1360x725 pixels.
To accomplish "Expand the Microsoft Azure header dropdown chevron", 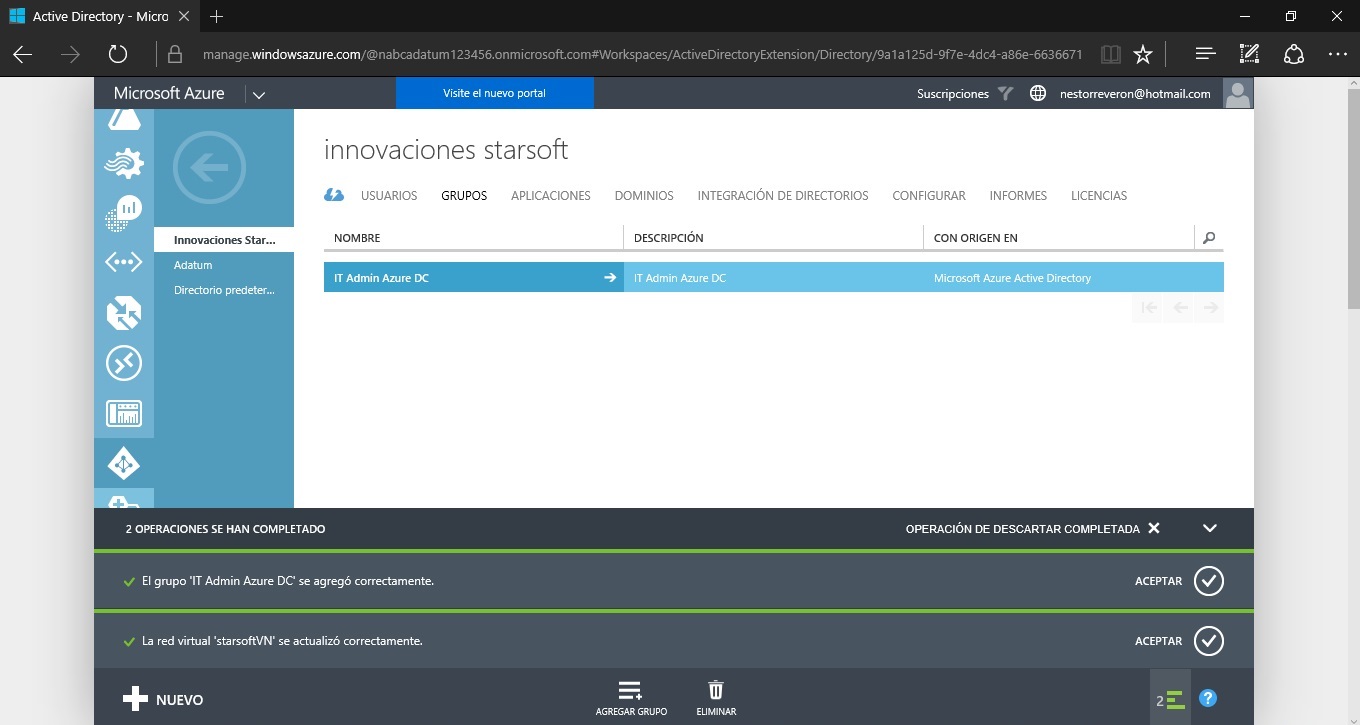I will (x=259, y=95).
